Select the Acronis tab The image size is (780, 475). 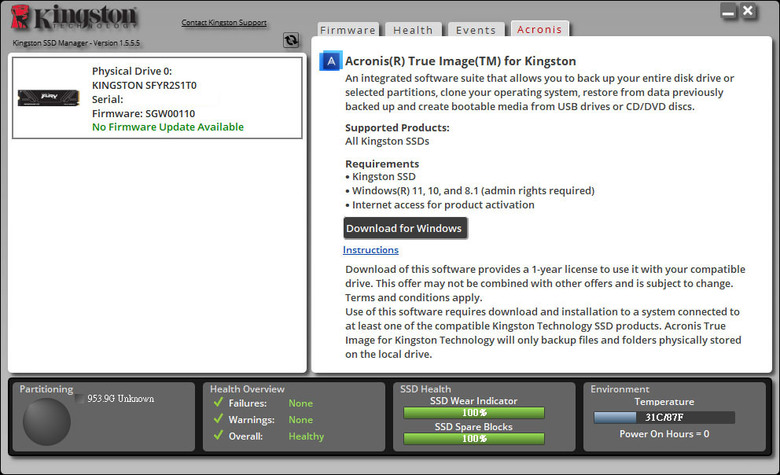point(539,29)
